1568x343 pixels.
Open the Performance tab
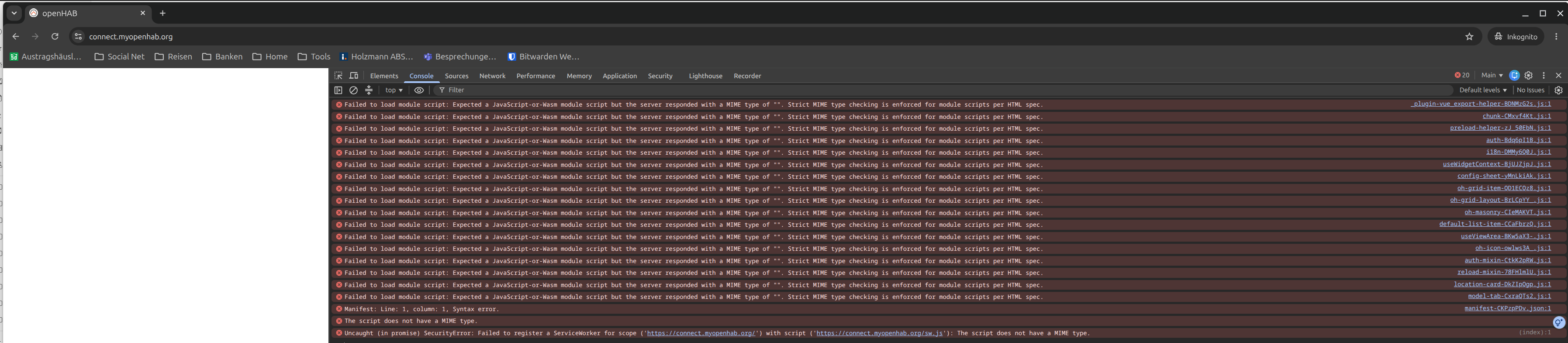pyautogui.click(x=535, y=76)
